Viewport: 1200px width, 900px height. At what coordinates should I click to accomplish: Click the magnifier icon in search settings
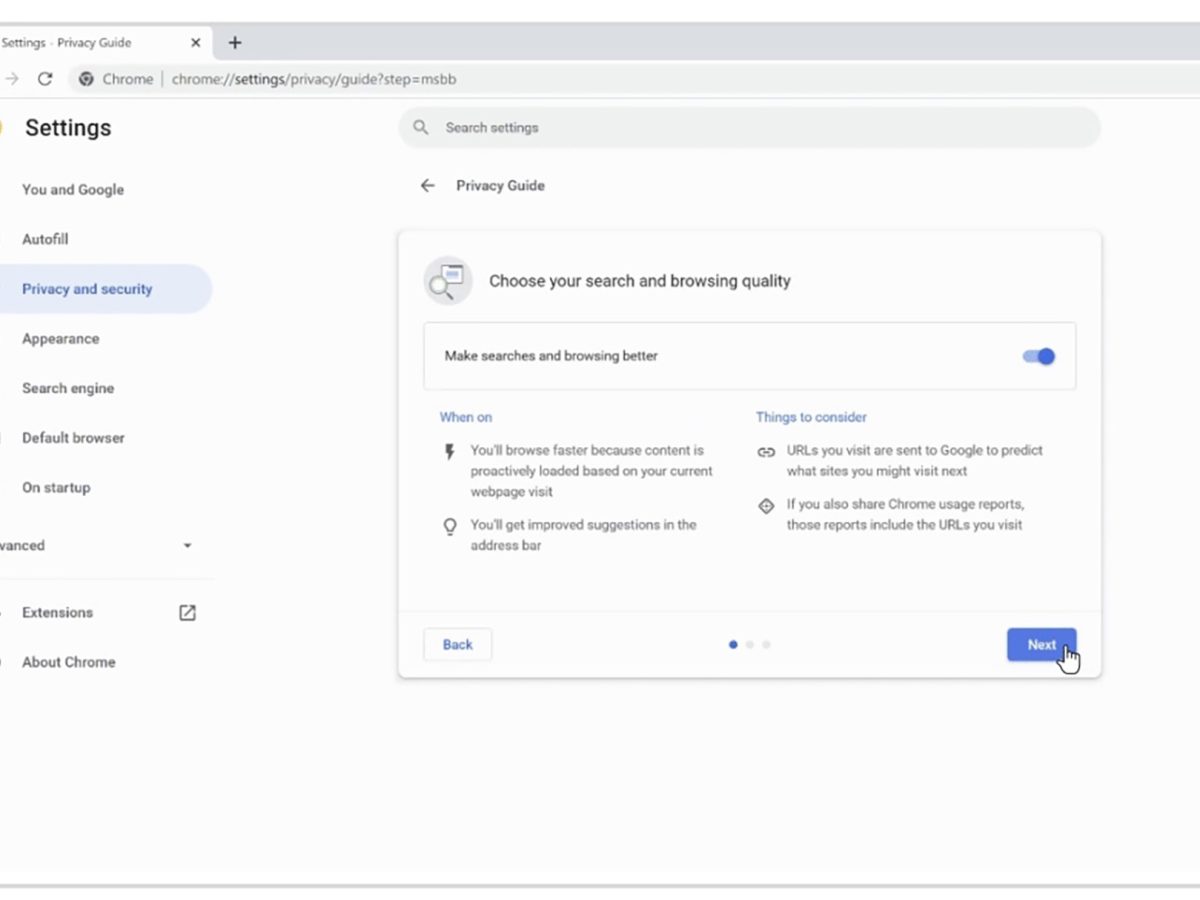point(421,128)
